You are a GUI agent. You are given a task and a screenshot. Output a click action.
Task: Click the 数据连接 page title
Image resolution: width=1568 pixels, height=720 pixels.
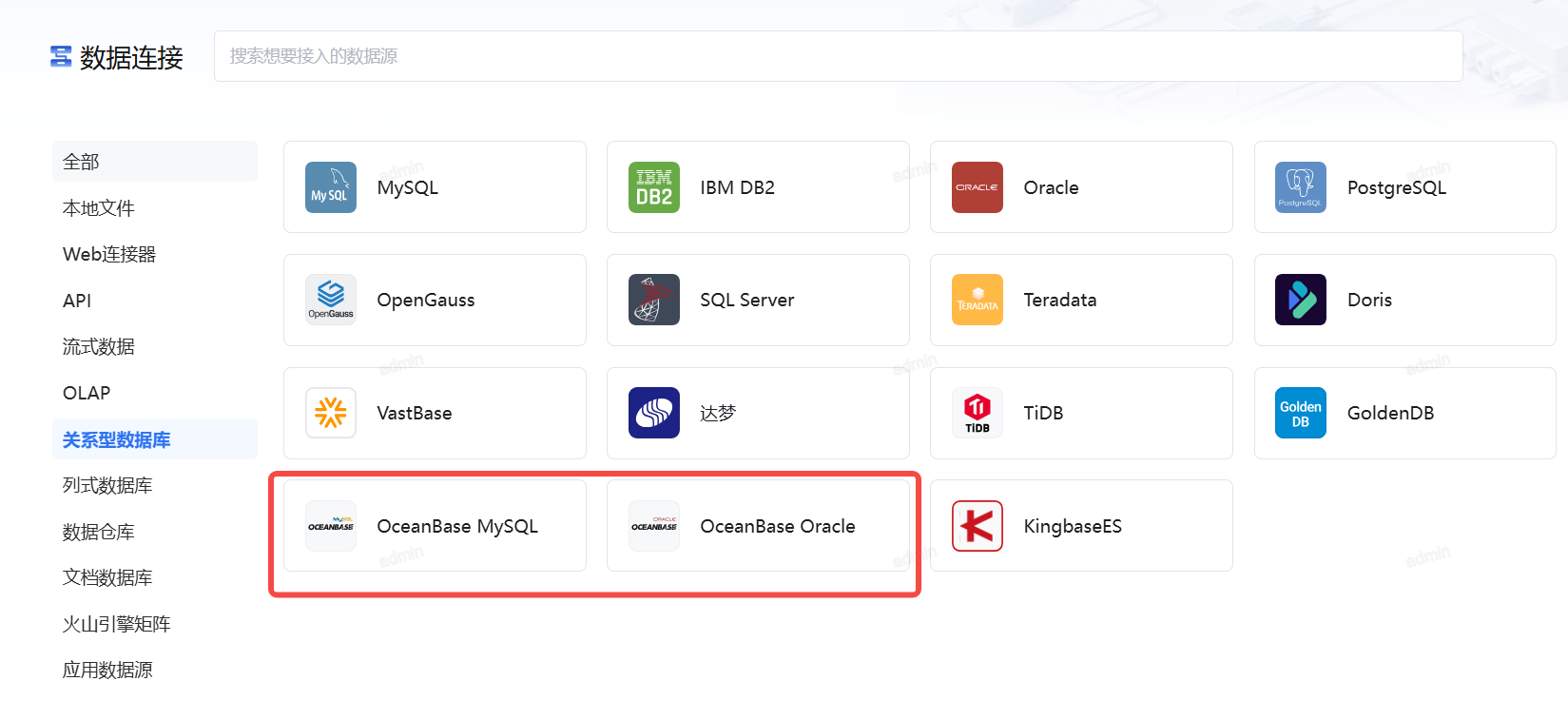tap(131, 58)
